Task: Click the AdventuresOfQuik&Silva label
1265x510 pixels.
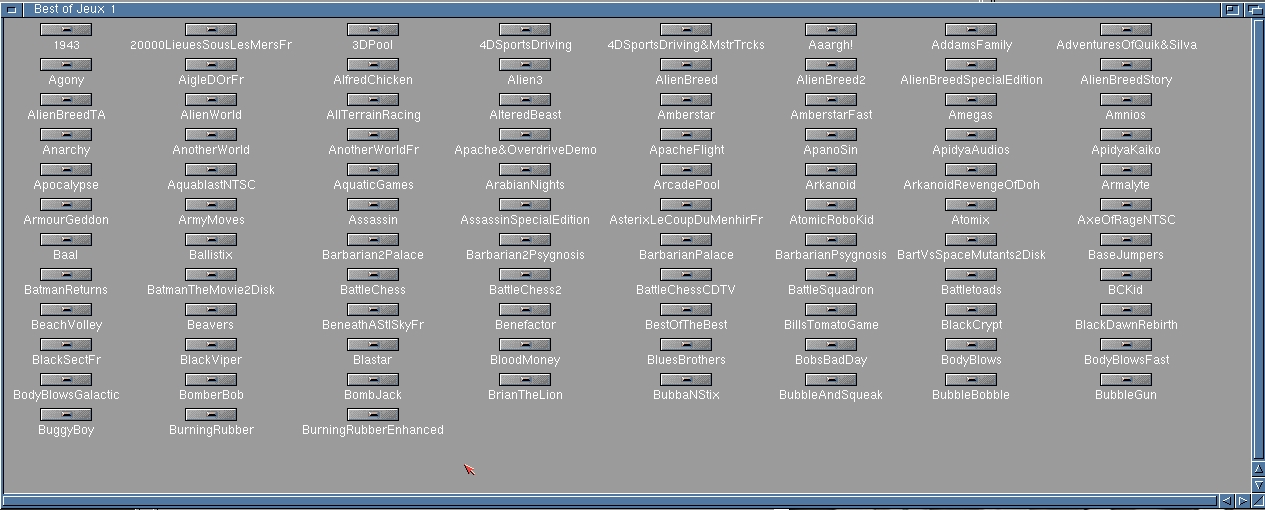Action: [x=1126, y=45]
